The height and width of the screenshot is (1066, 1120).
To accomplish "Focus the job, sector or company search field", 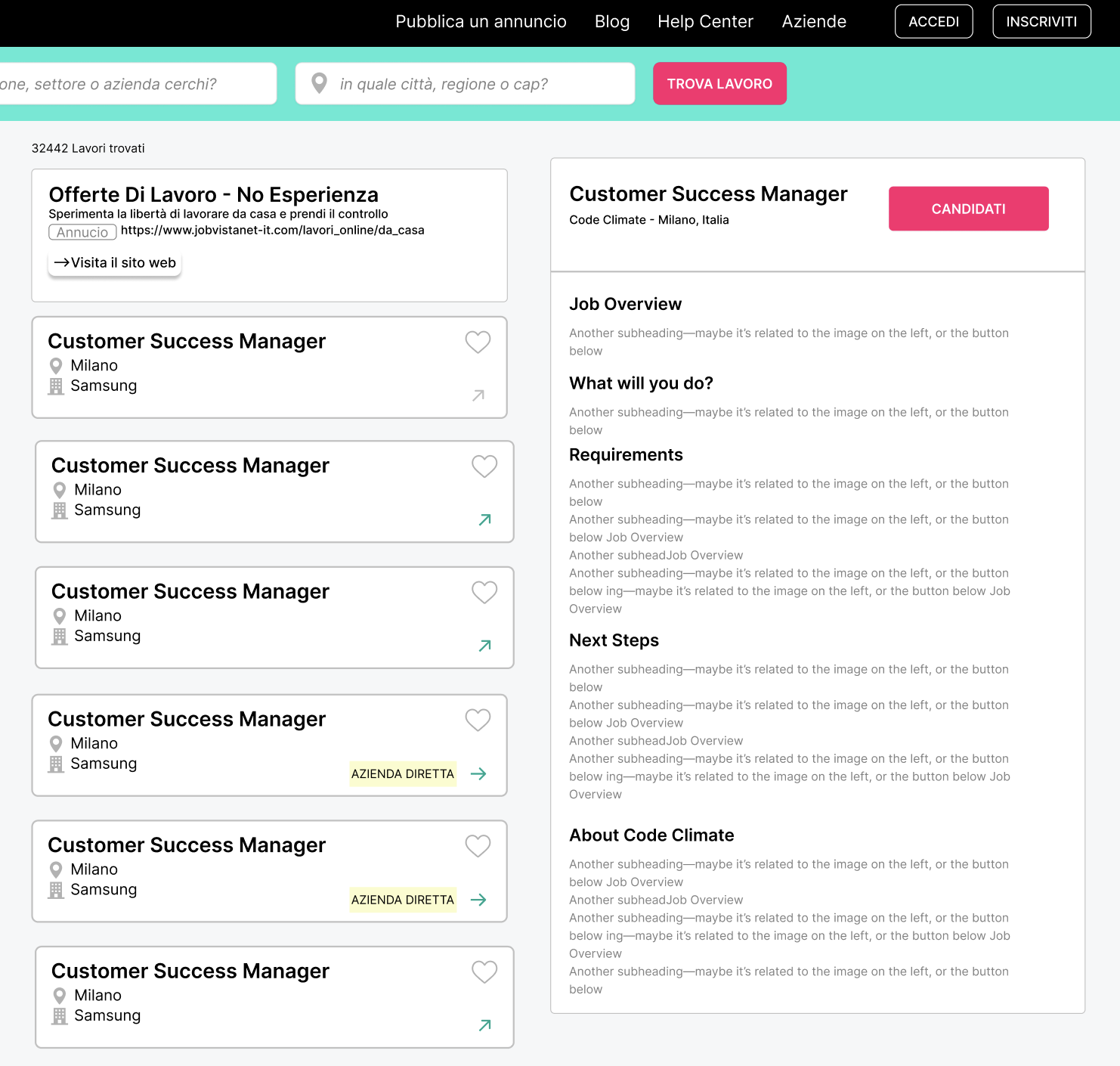I will (x=138, y=83).
